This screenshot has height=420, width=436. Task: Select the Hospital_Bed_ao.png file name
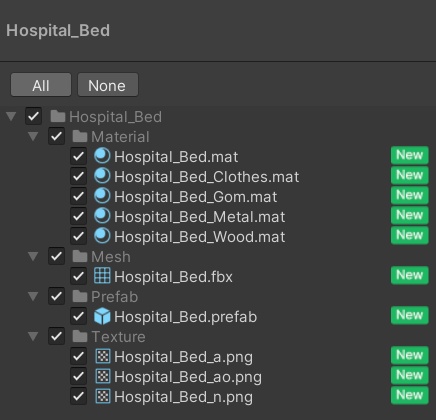pos(188,377)
